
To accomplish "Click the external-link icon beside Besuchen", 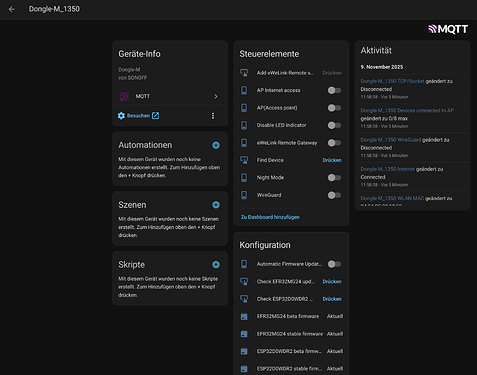I will tap(155, 116).
